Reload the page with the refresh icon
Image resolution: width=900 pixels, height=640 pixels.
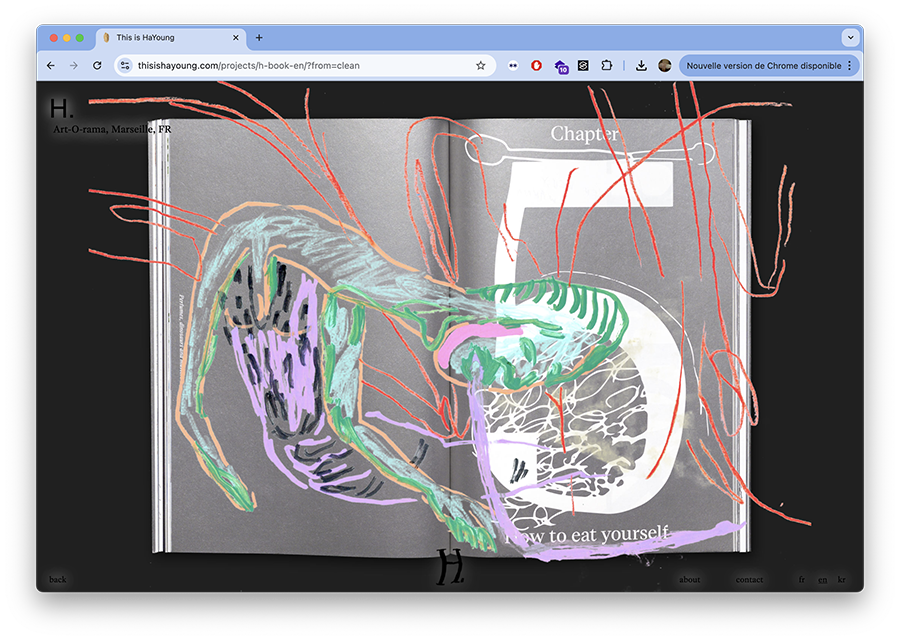(97, 66)
